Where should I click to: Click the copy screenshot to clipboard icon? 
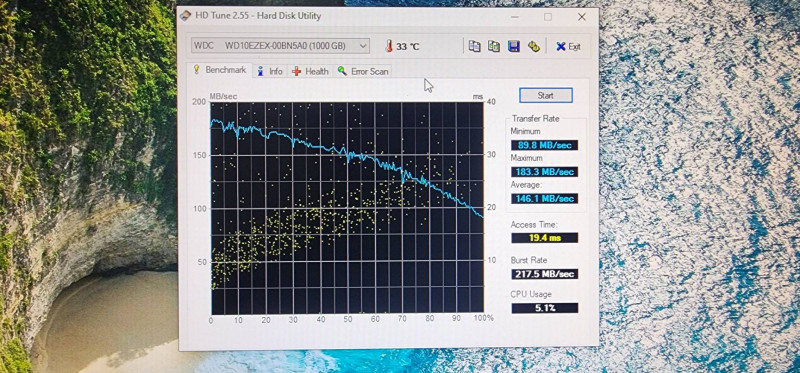coord(493,46)
